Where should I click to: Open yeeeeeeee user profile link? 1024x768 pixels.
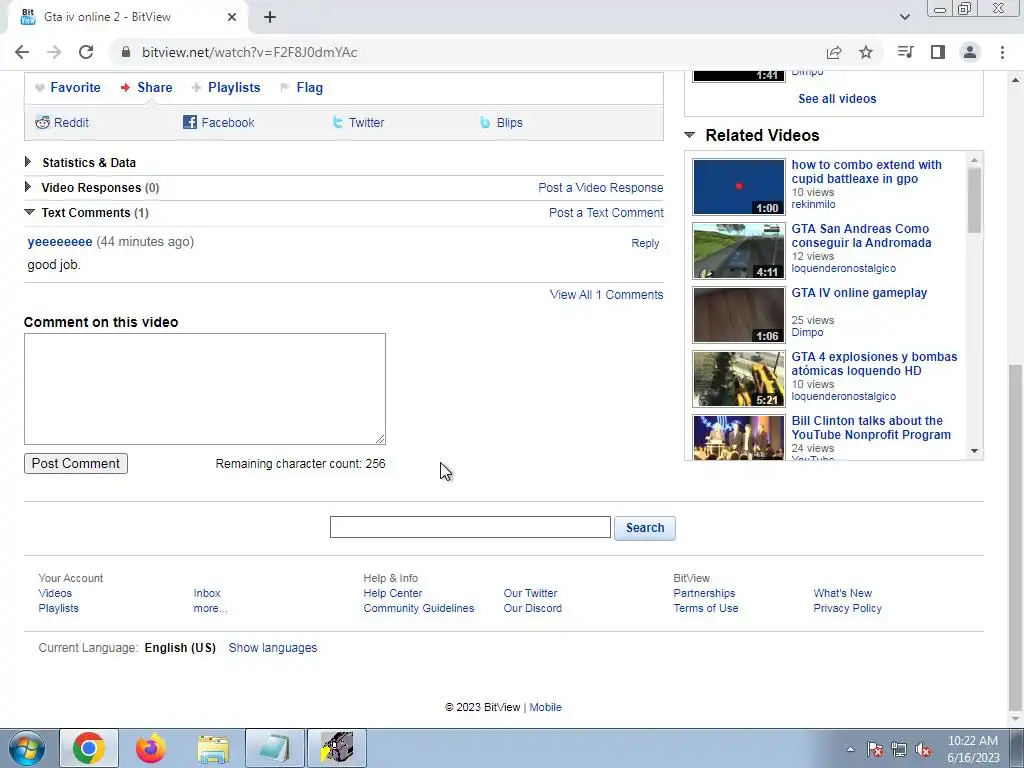(60, 242)
